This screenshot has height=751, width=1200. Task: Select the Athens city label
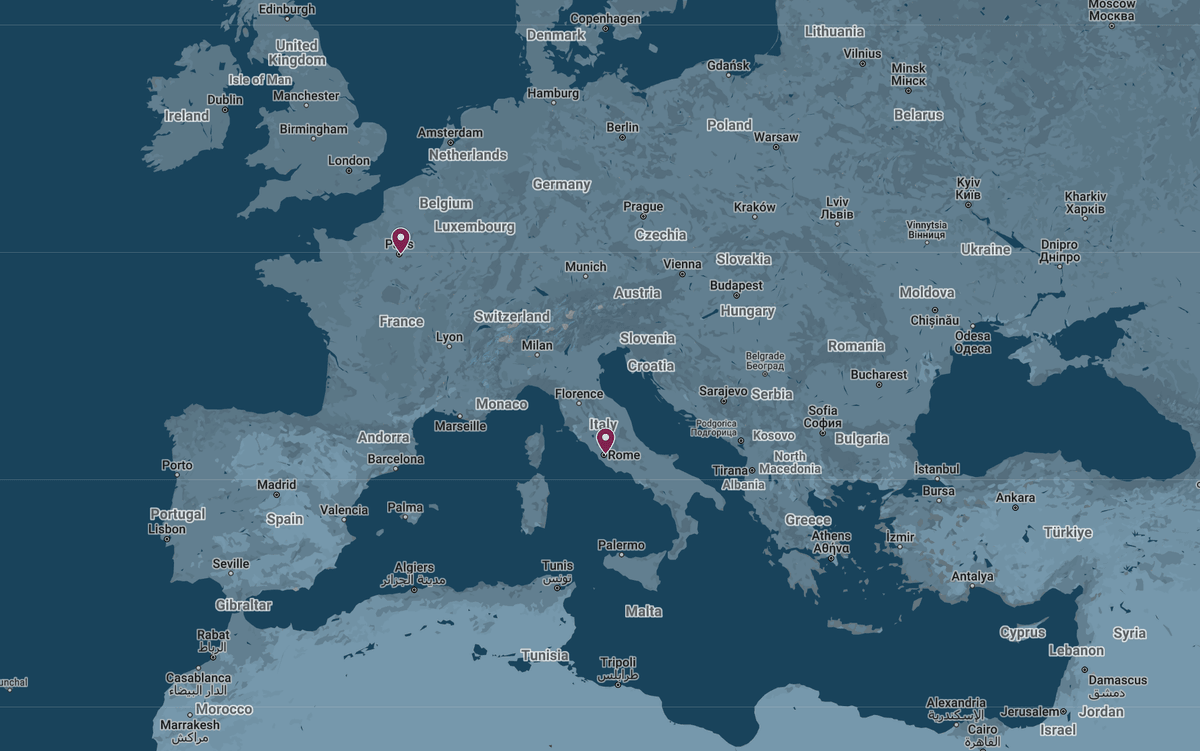[x=831, y=542]
